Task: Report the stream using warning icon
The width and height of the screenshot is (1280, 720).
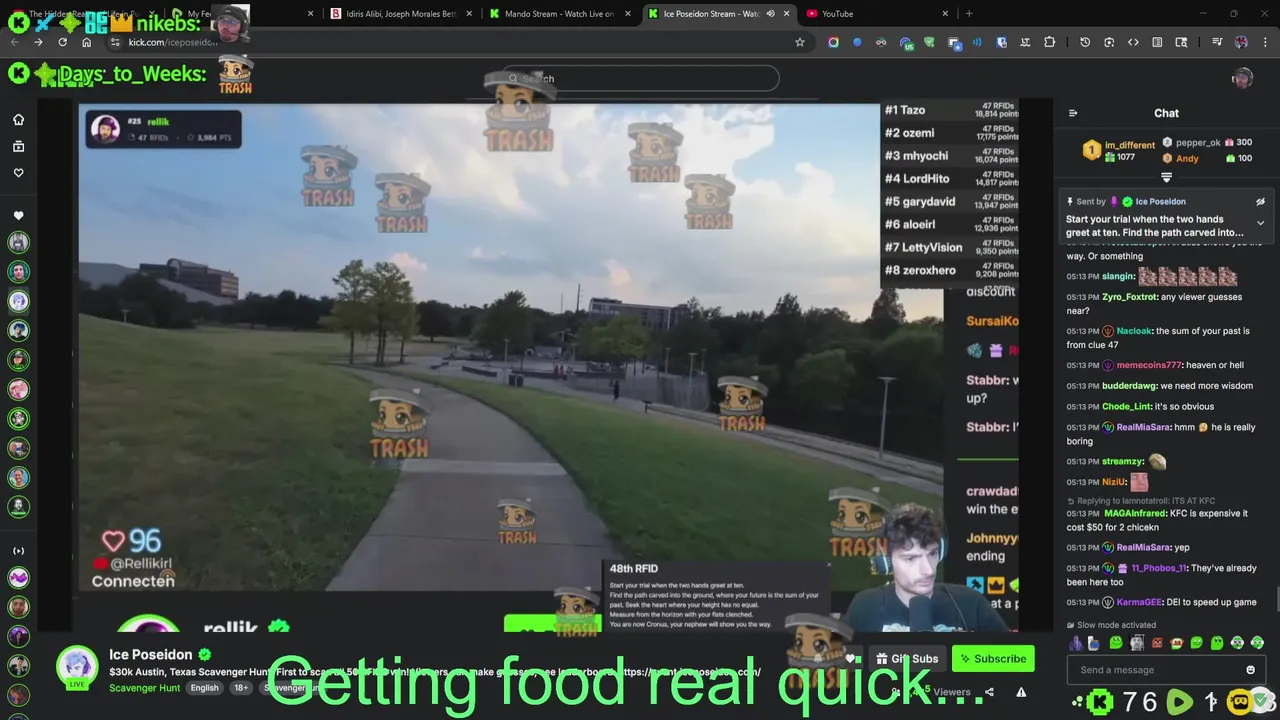Action: click(x=1021, y=692)
